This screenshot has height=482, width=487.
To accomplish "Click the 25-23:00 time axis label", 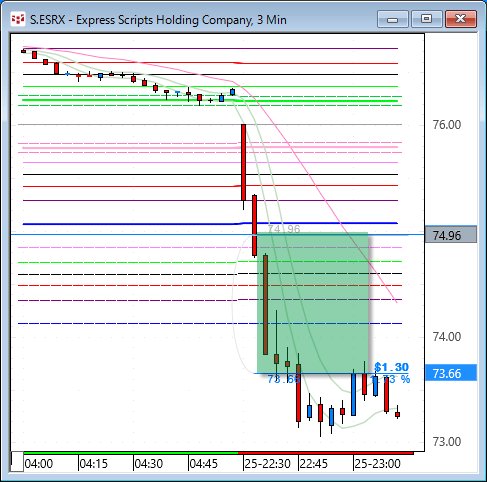I will pyautogui.click(x=377, y=464).
